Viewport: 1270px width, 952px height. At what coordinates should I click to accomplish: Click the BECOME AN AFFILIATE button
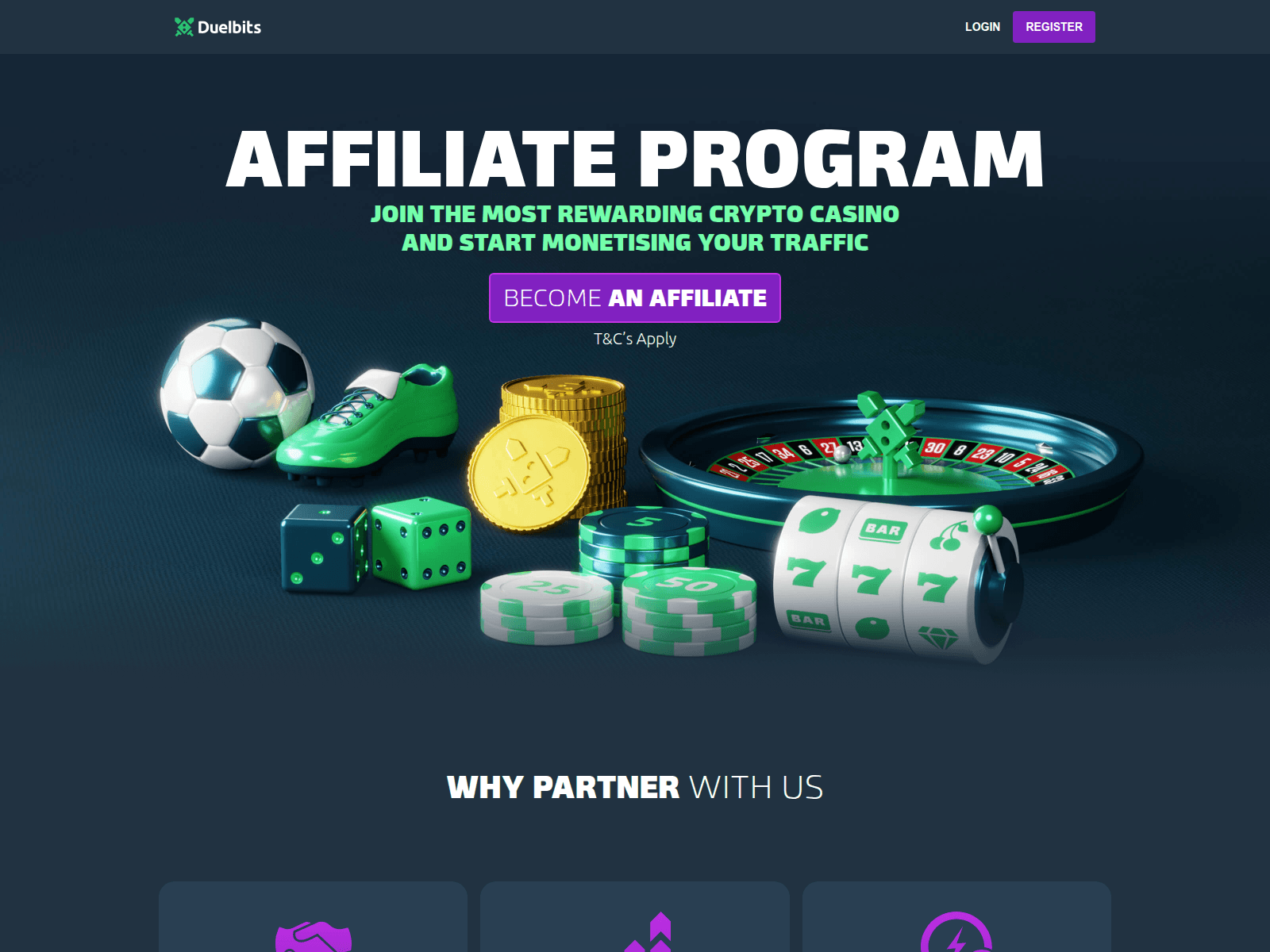[x=635, y=297]
